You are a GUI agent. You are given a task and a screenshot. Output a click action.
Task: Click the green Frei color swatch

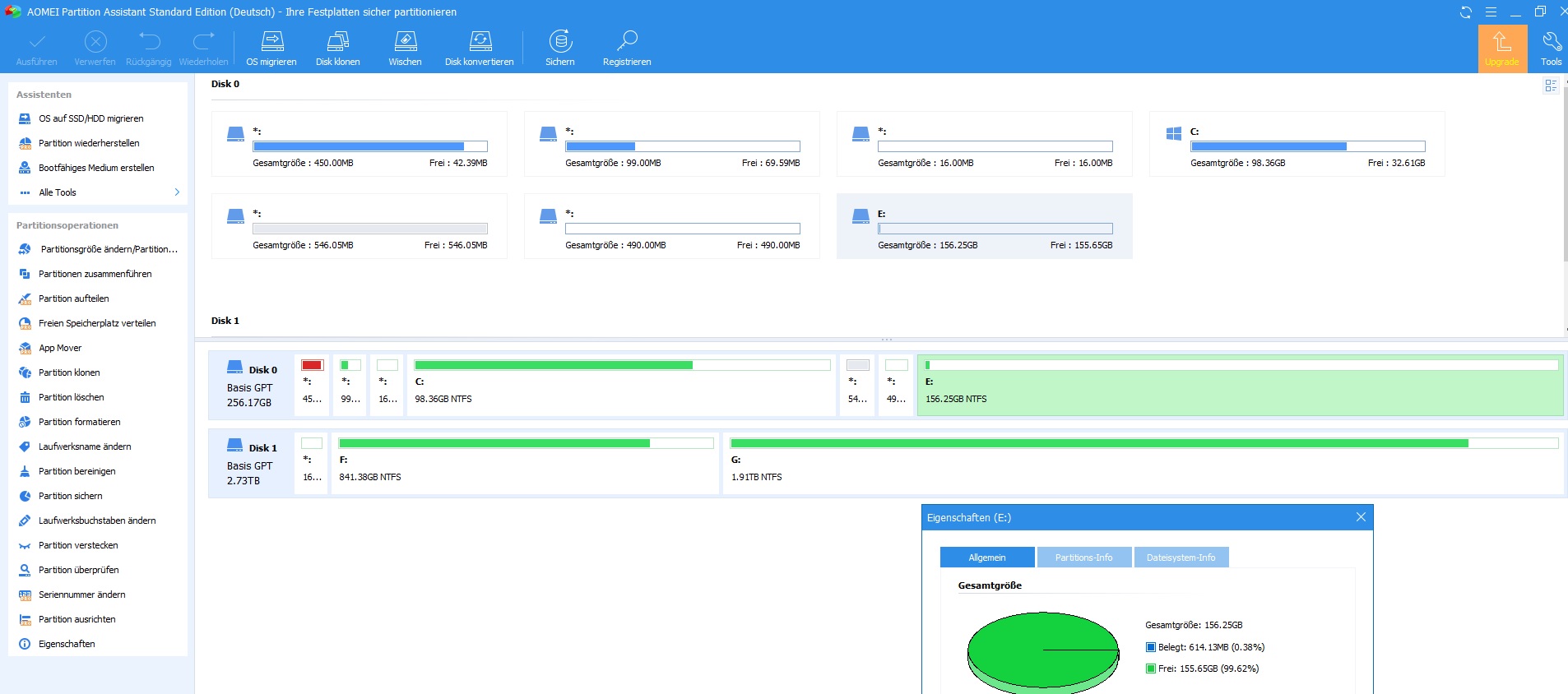(x=1151, y=669)
